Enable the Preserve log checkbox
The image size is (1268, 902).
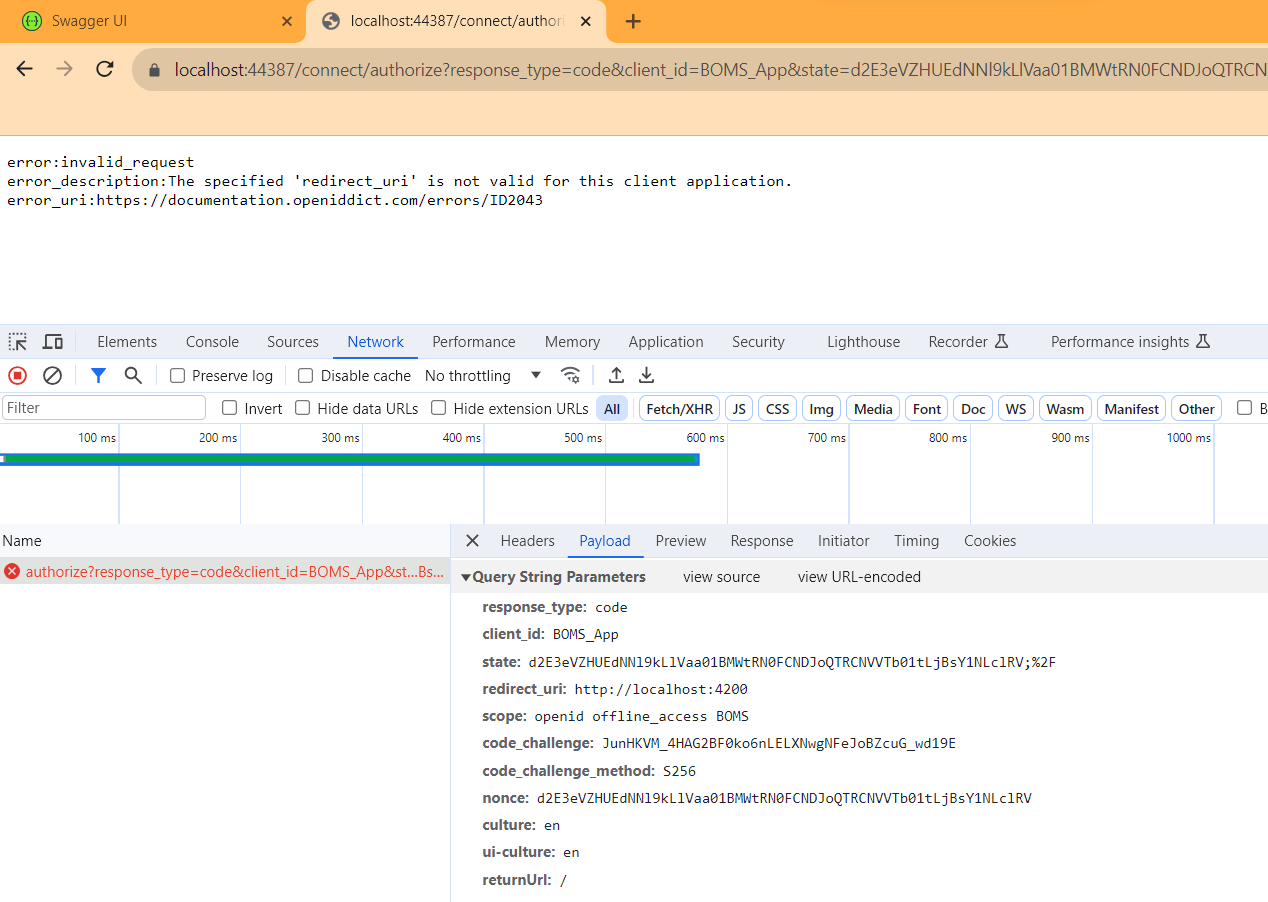pos(178,376)
